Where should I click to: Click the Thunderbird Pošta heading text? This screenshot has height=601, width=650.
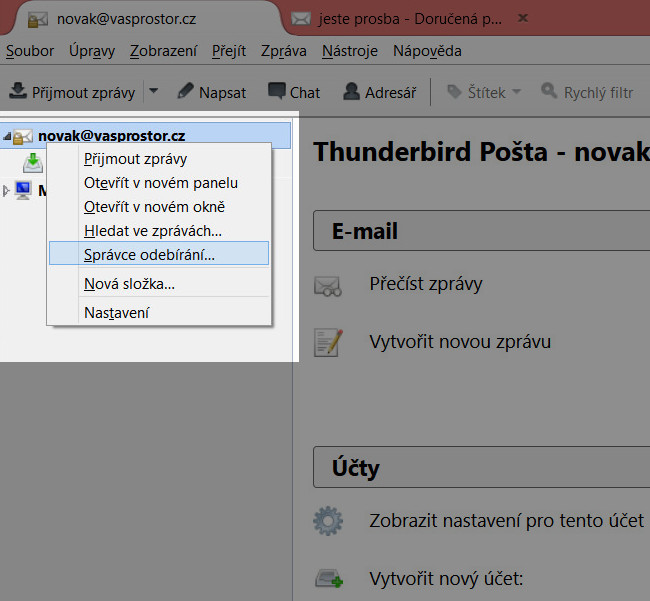point(481,152)
